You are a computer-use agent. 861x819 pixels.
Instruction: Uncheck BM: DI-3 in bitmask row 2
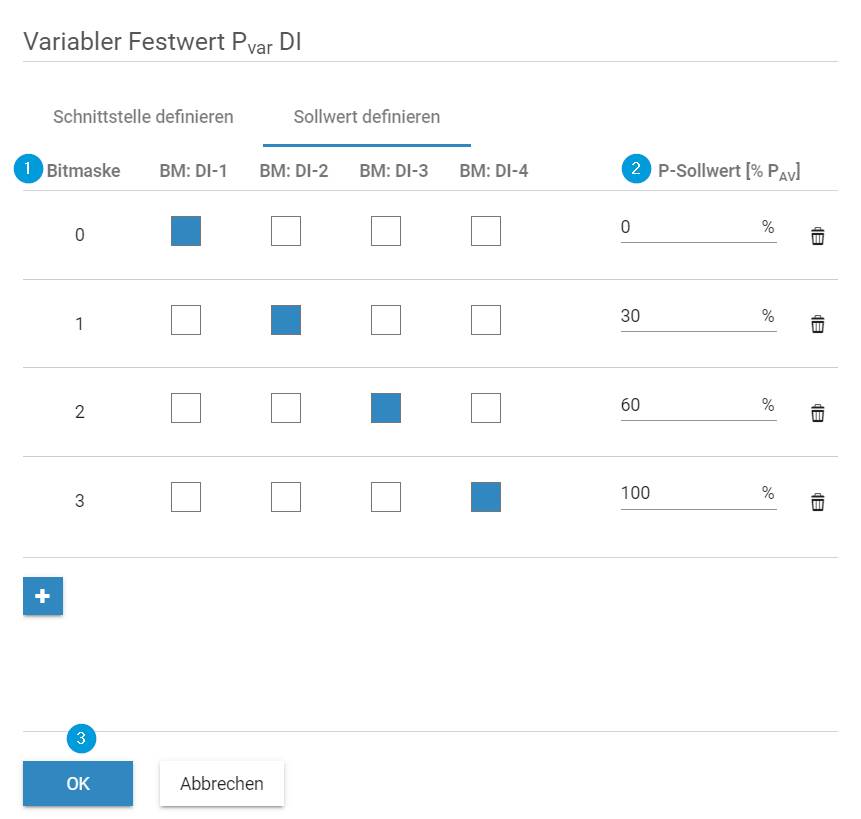[x=385, y=408]
